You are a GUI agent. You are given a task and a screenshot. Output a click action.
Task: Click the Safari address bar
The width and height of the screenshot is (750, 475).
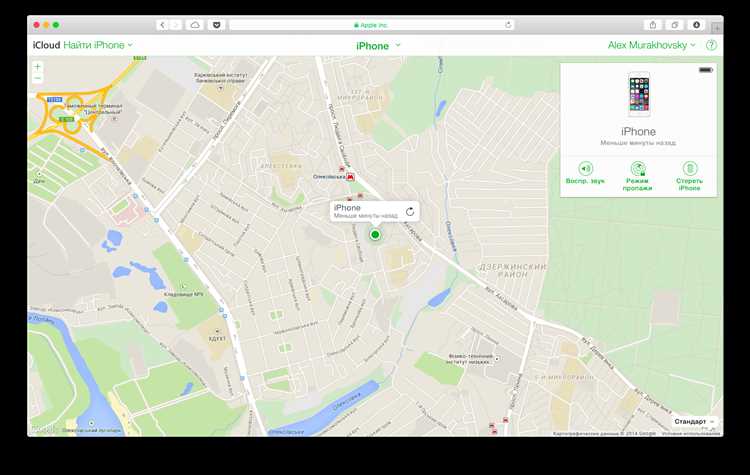click(x=372, y=25)
